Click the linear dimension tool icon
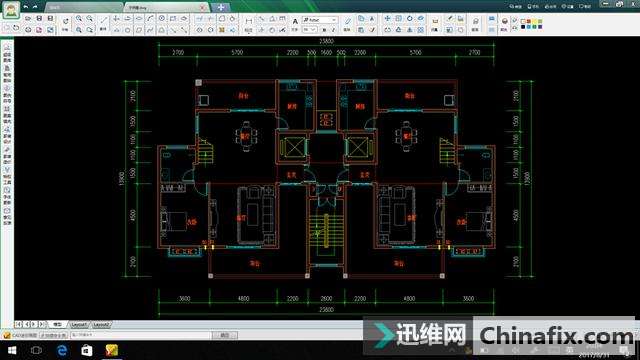The height and width of the screenshot is (360, 640). [249, 20]
